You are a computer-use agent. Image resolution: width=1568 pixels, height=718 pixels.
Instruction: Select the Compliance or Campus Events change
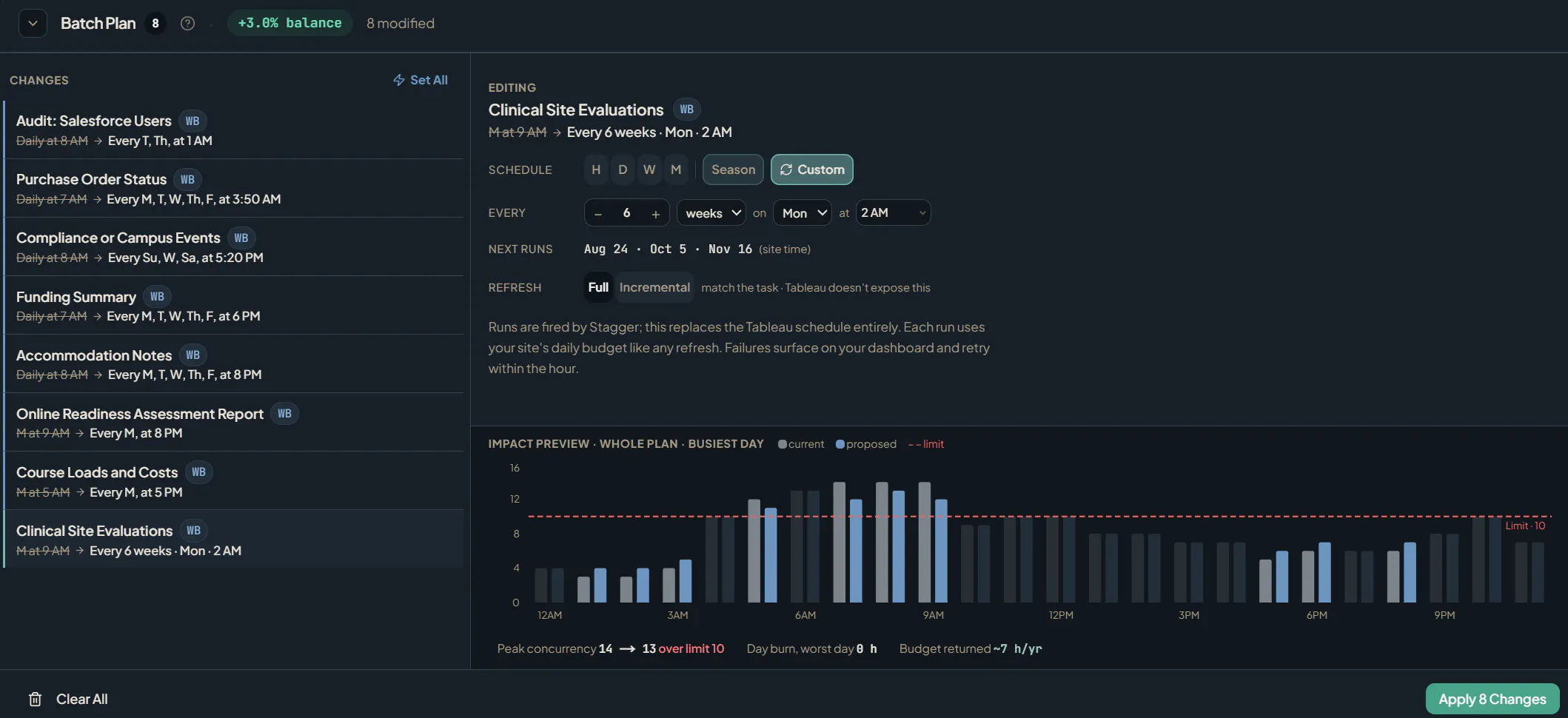point(234,246)
